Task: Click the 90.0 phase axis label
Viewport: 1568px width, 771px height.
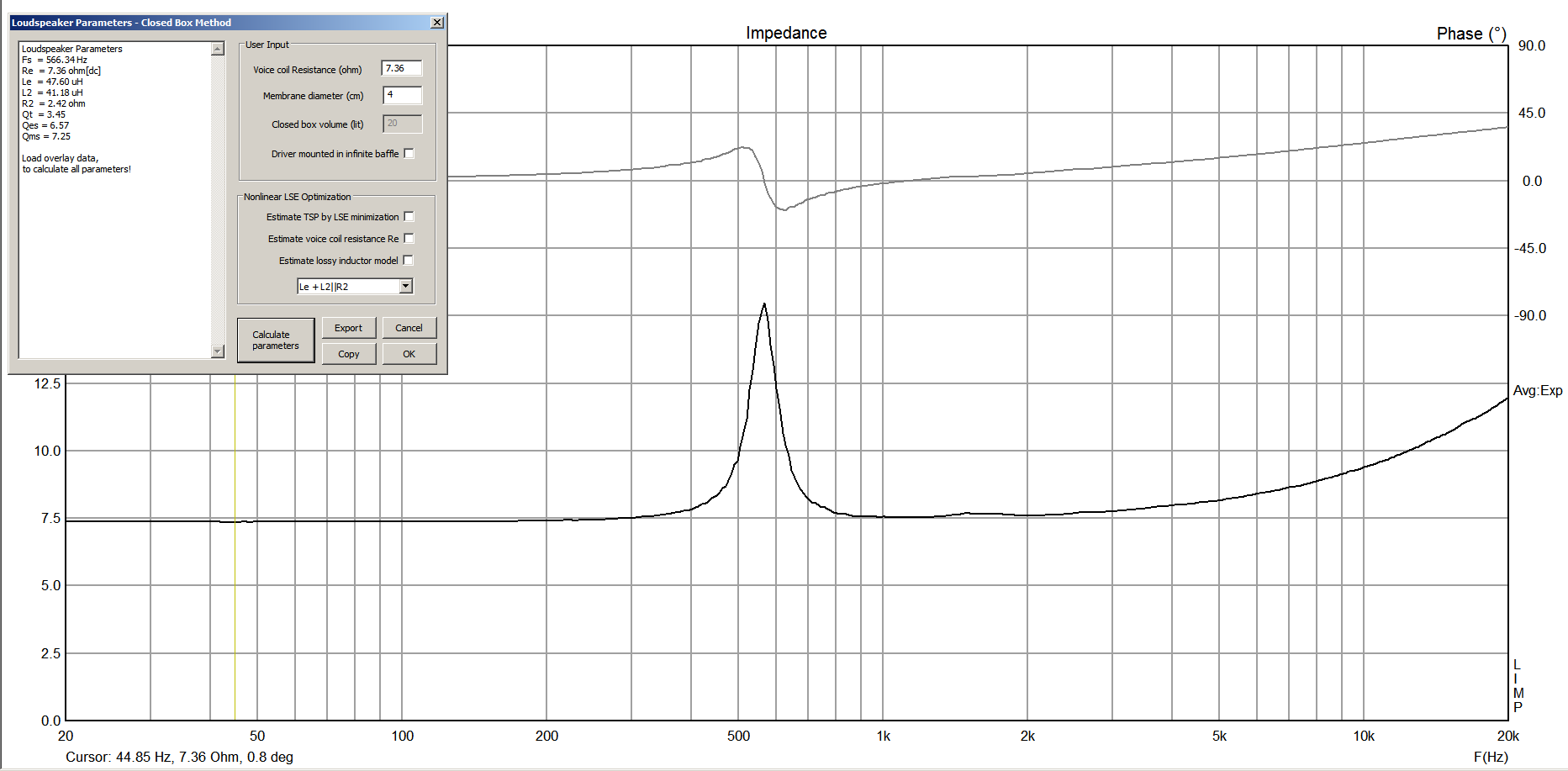Action: point(1532,45)
